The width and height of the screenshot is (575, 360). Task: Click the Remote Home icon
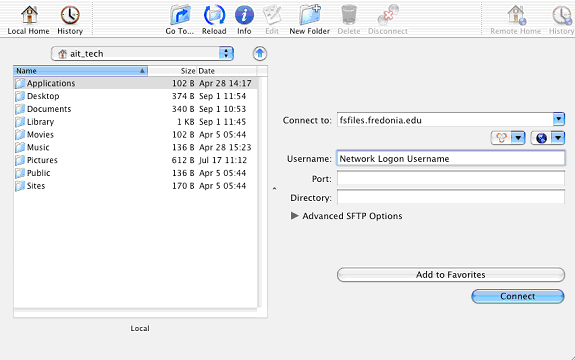tap(516, 19)
